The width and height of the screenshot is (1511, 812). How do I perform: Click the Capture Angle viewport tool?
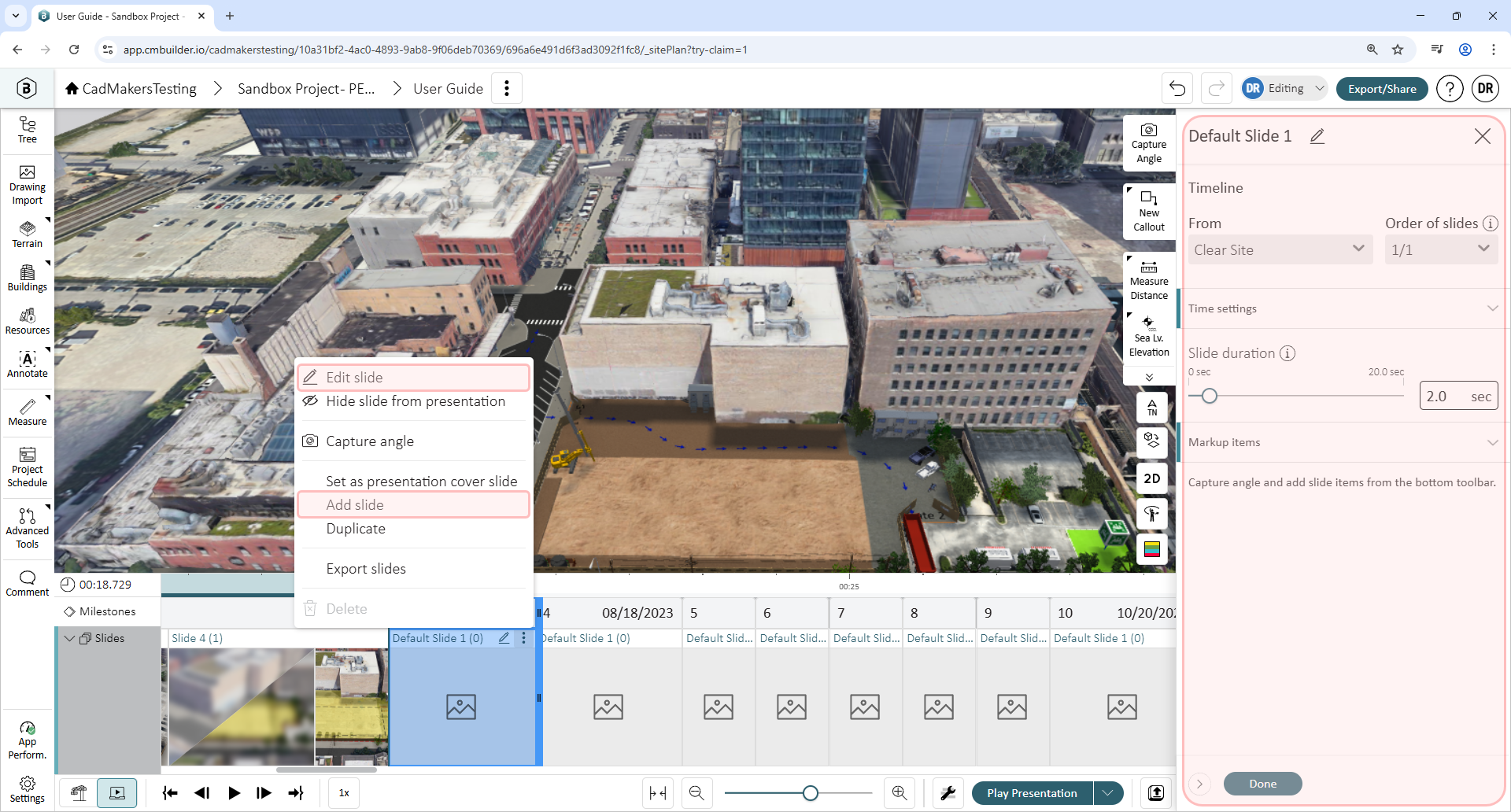point(1149,144)
